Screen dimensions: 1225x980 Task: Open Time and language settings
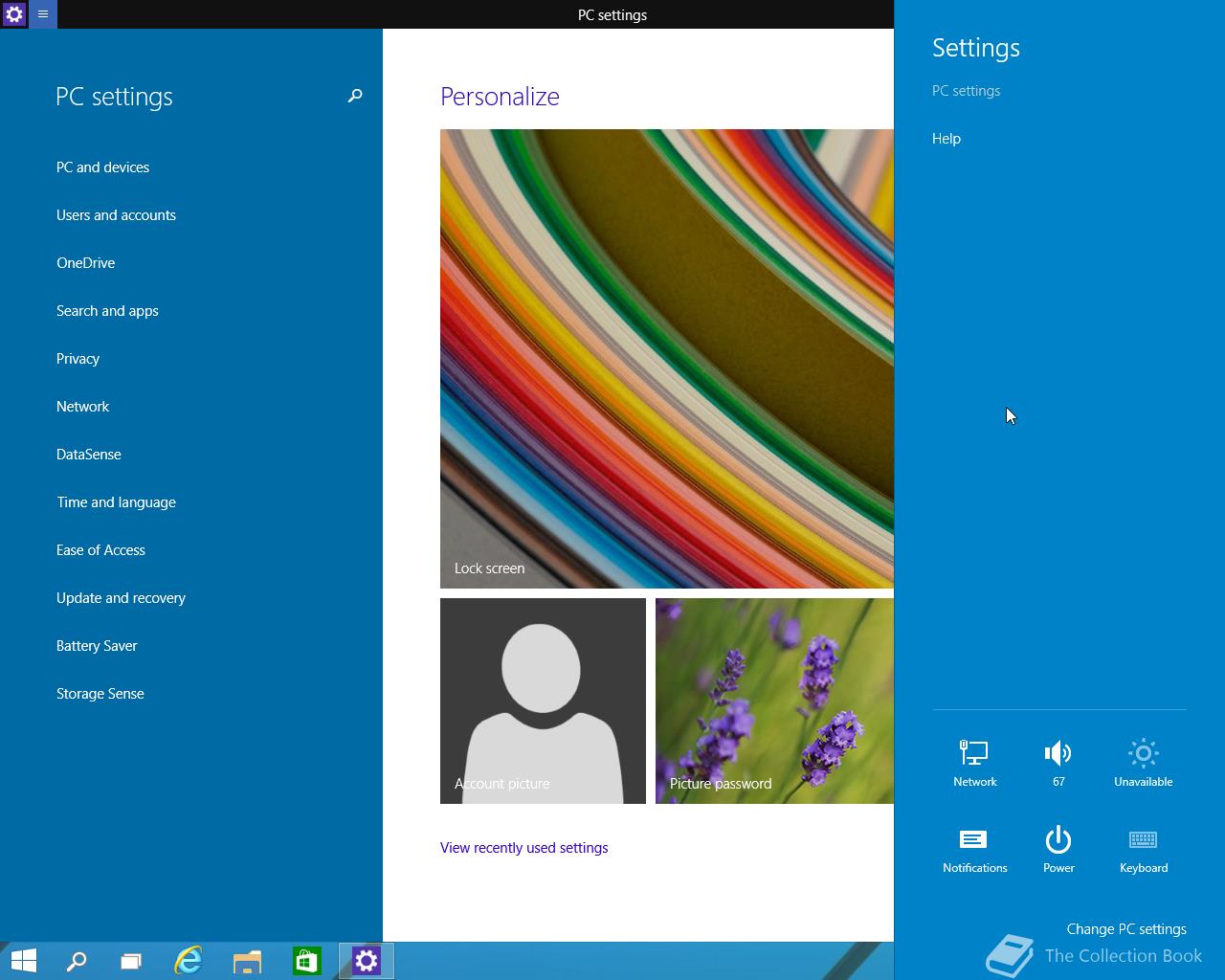(116, 502)
